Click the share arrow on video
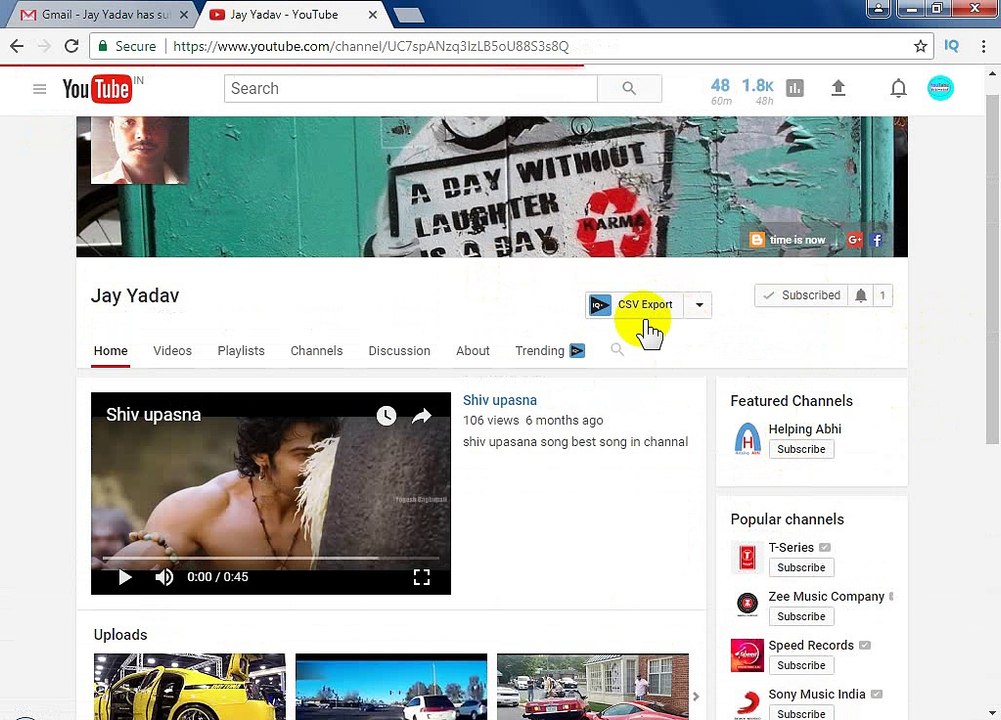Screen dimensions: 1001x720 point(421,417)
